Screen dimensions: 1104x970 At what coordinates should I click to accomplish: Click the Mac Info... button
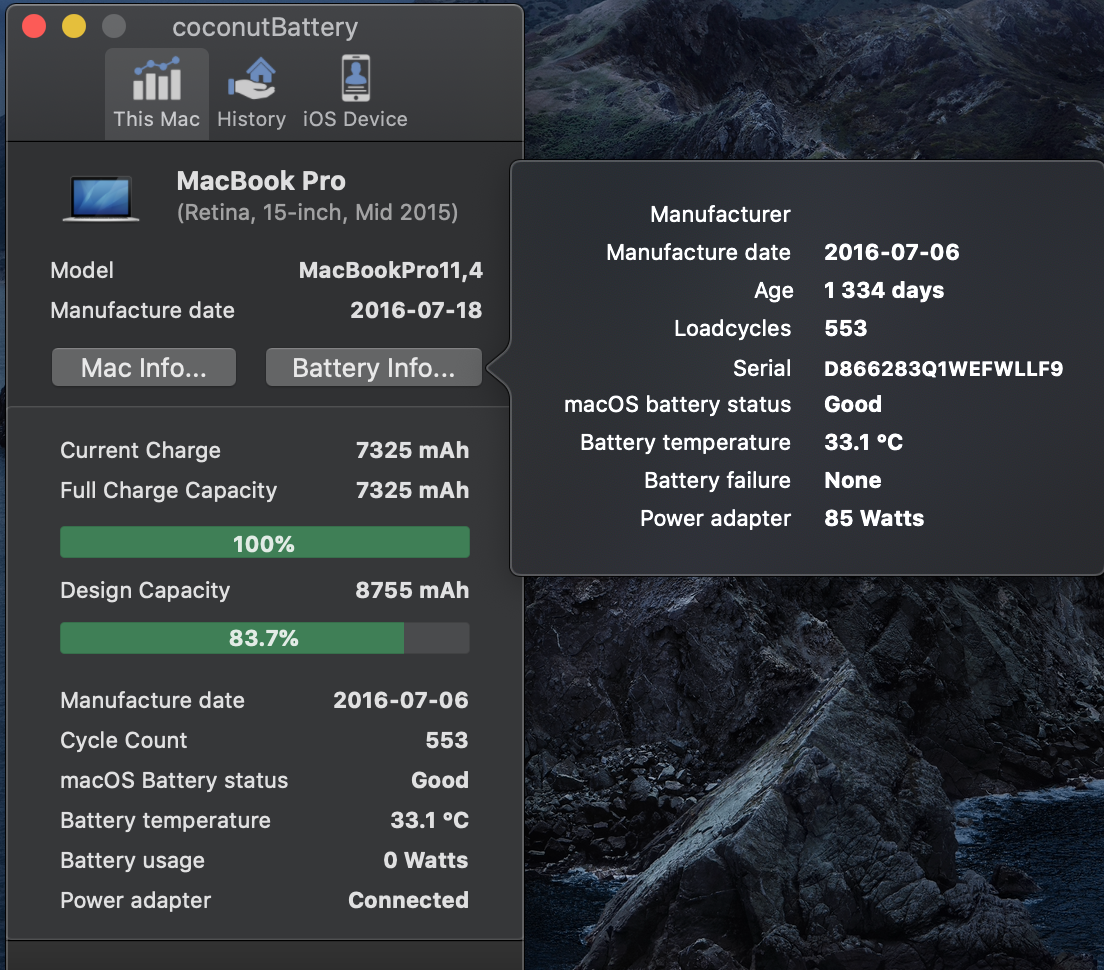click(144, 367)
